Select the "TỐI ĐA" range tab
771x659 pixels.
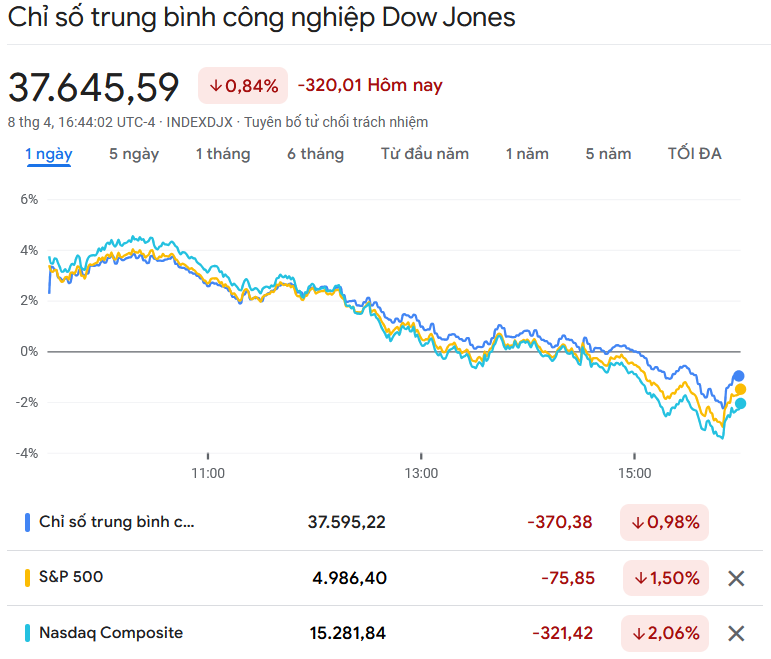click(x=695, y=154)
